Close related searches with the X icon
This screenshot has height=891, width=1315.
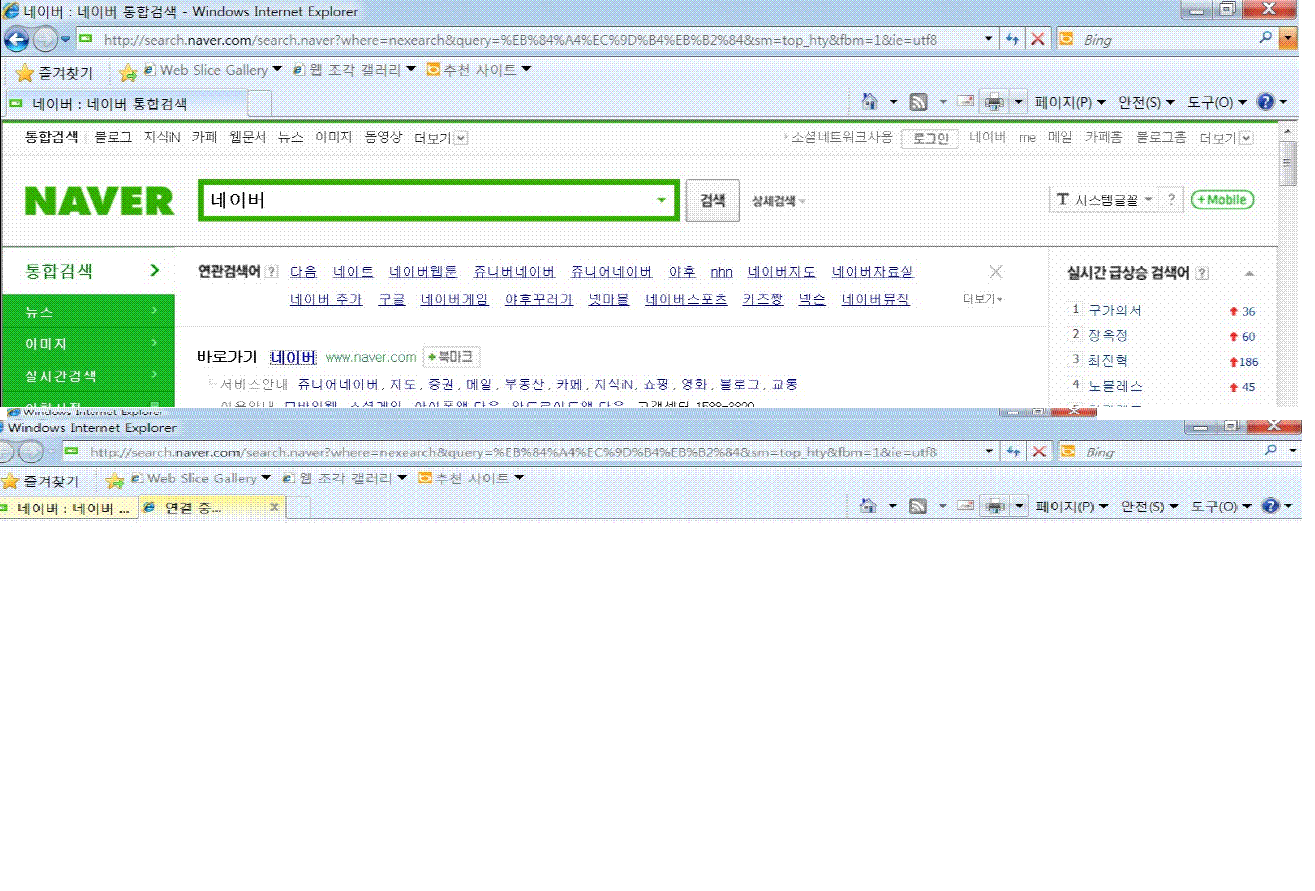[995, 272]
